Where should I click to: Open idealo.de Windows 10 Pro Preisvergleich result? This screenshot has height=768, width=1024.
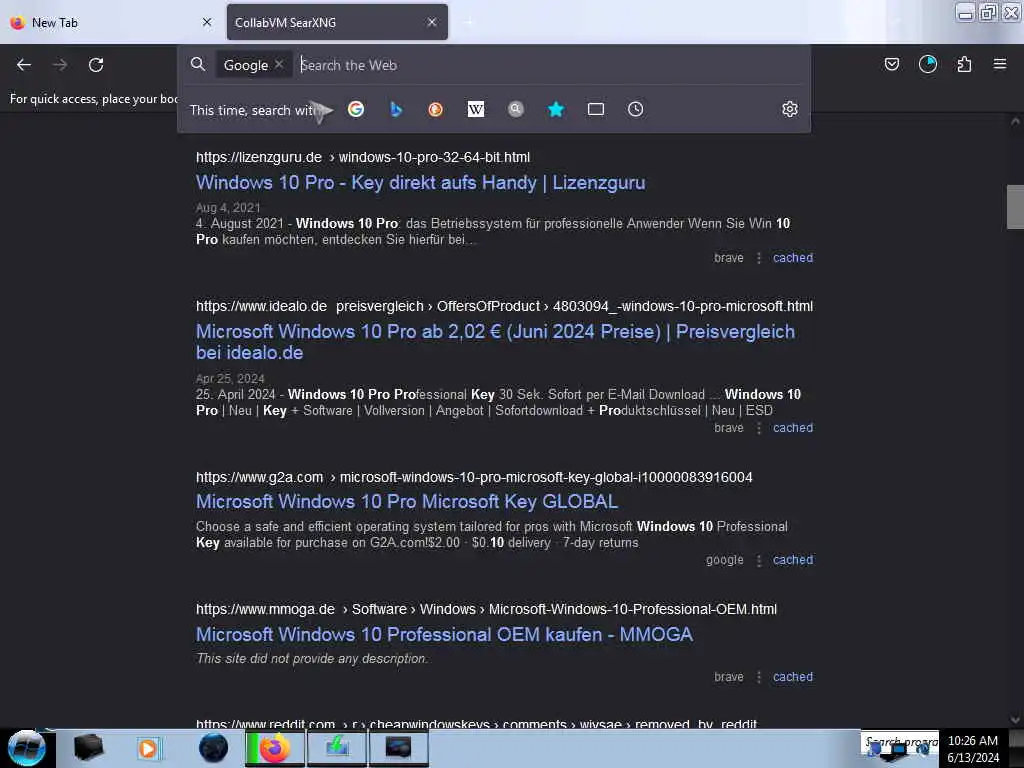pyautogui.click(x=495, y=342)
